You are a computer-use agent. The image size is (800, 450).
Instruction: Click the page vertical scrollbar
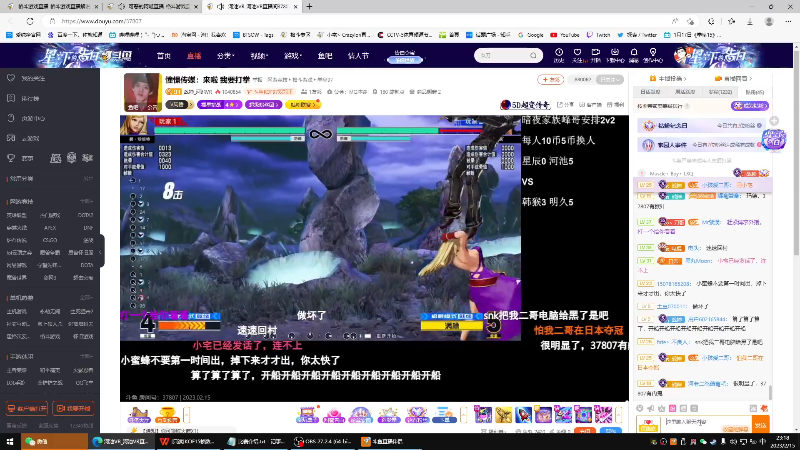(x=796, y=153)
